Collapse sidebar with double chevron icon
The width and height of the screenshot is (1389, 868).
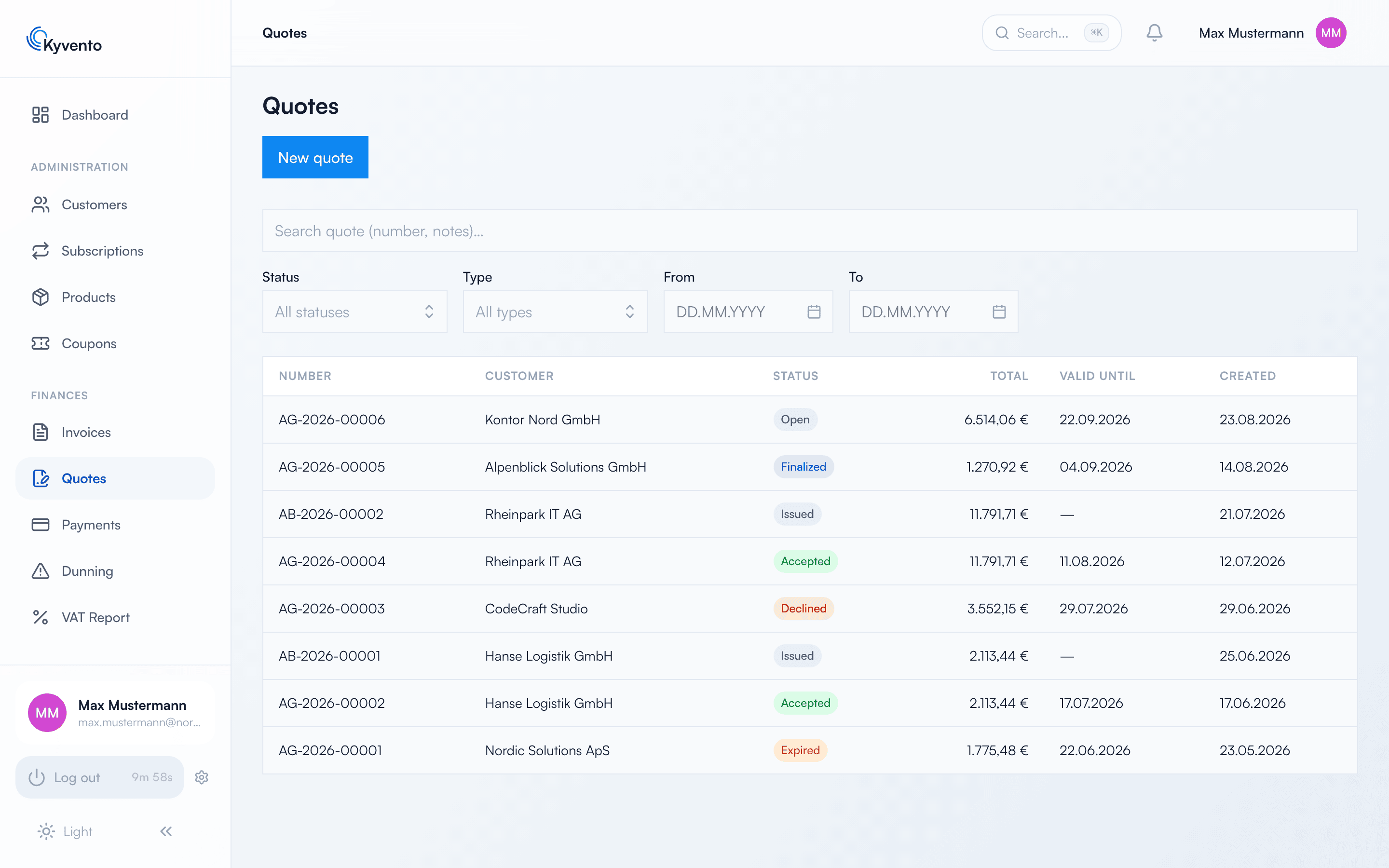166,831
